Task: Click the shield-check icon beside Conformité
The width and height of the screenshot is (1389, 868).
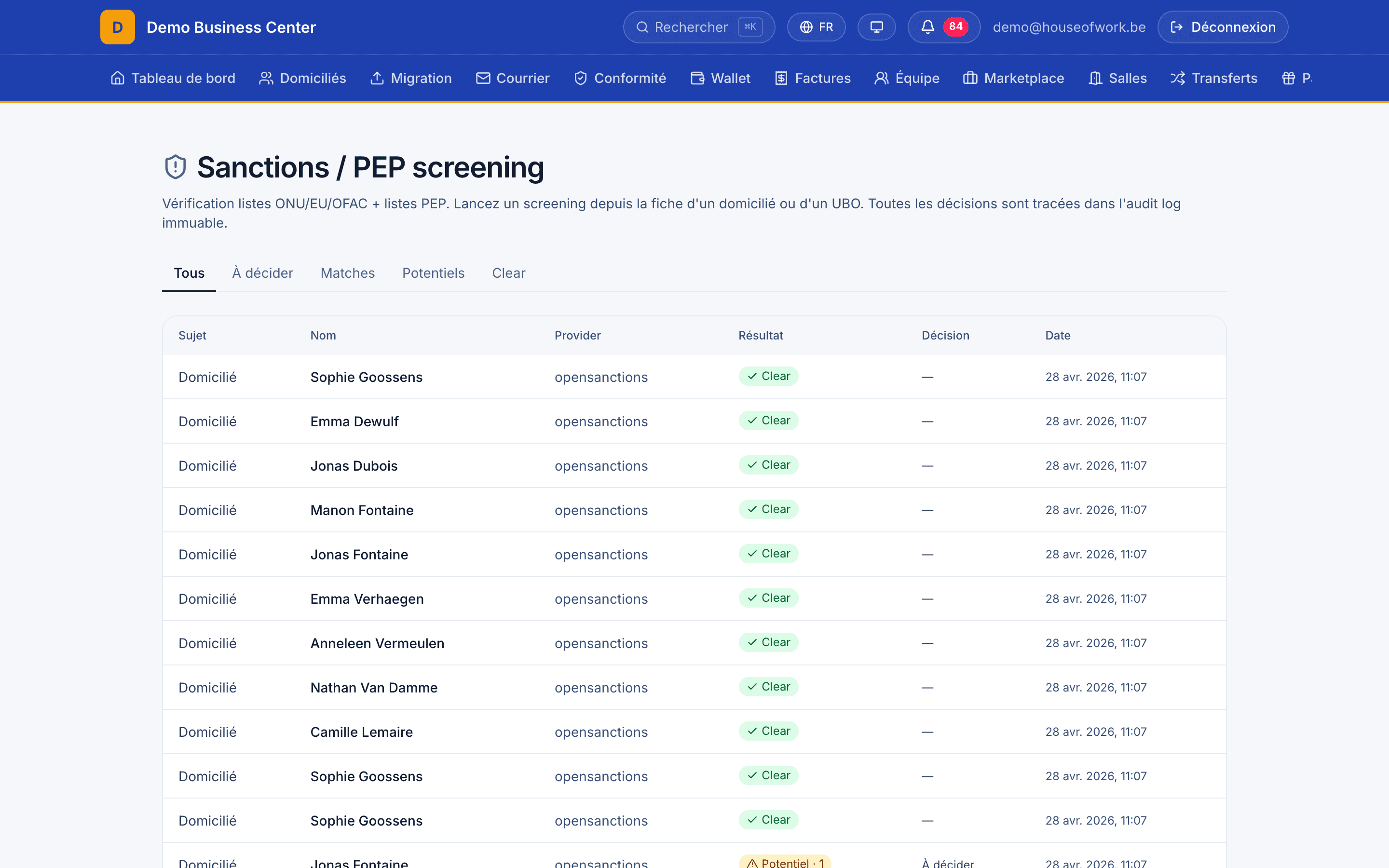Action: click(581, 78)
